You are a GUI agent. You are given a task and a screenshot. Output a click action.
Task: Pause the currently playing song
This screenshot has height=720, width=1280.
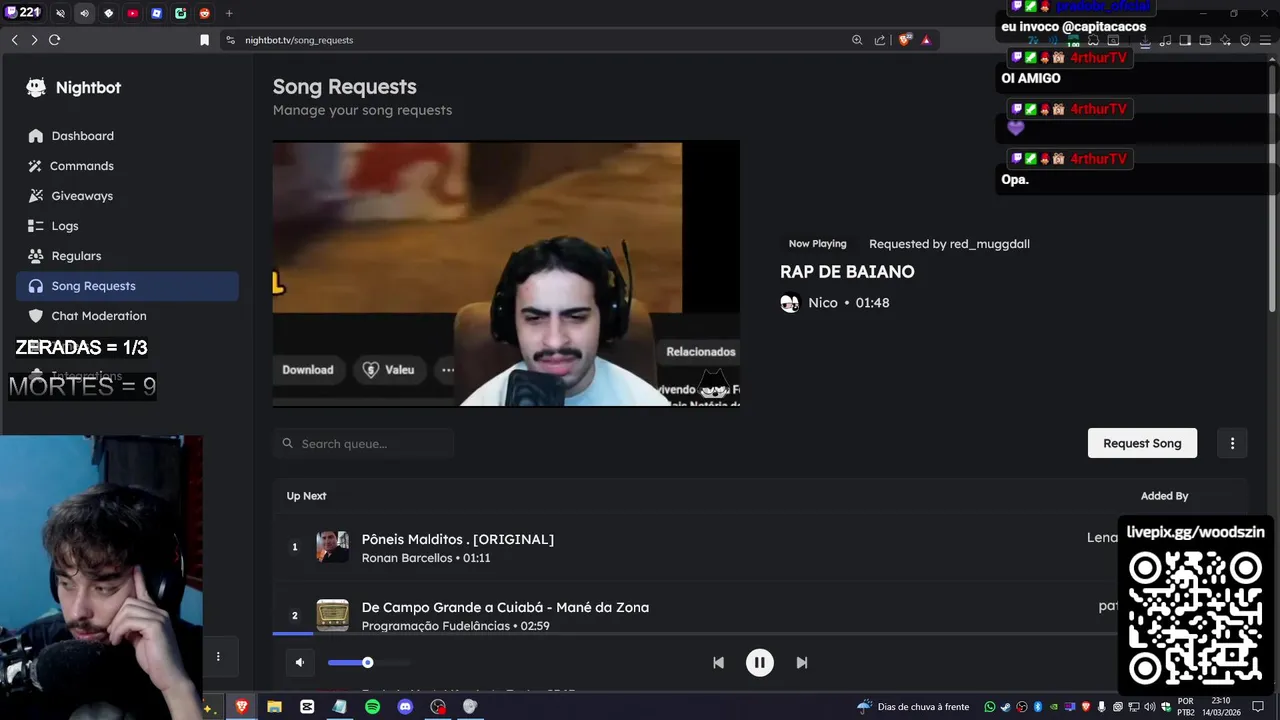point(759,662)
